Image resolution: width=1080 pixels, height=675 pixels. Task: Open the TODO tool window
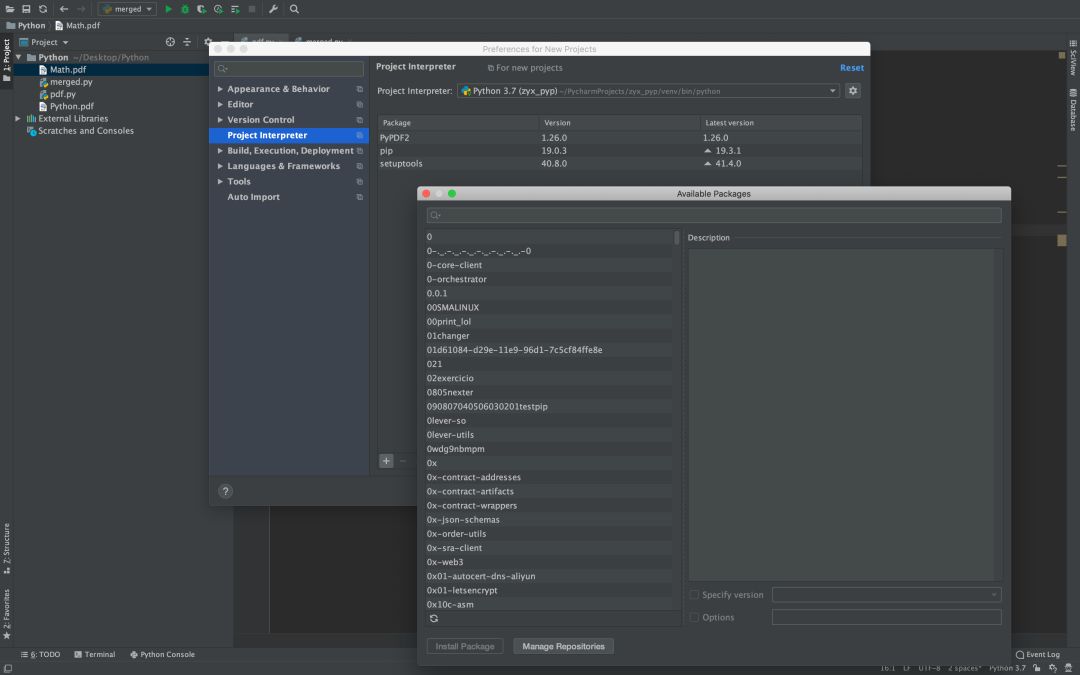pyautogui.click(x=41, y=654)
